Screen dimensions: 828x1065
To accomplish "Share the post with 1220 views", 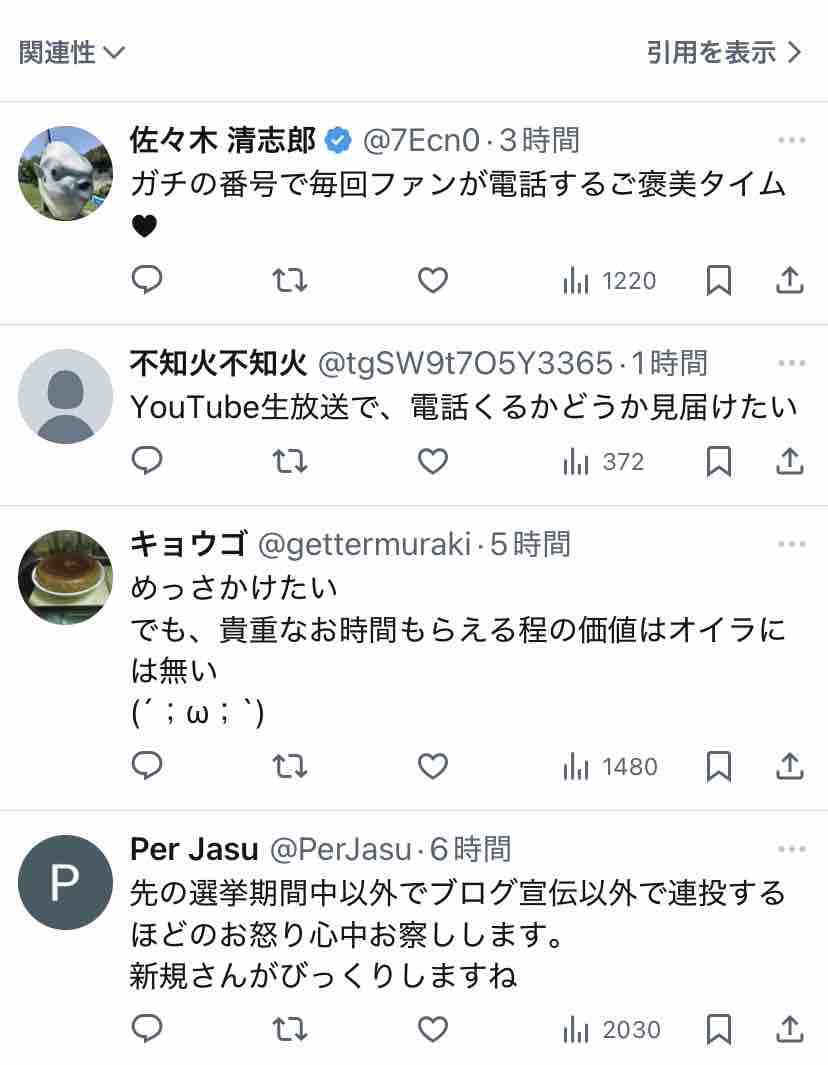I will tap(790, 280).
